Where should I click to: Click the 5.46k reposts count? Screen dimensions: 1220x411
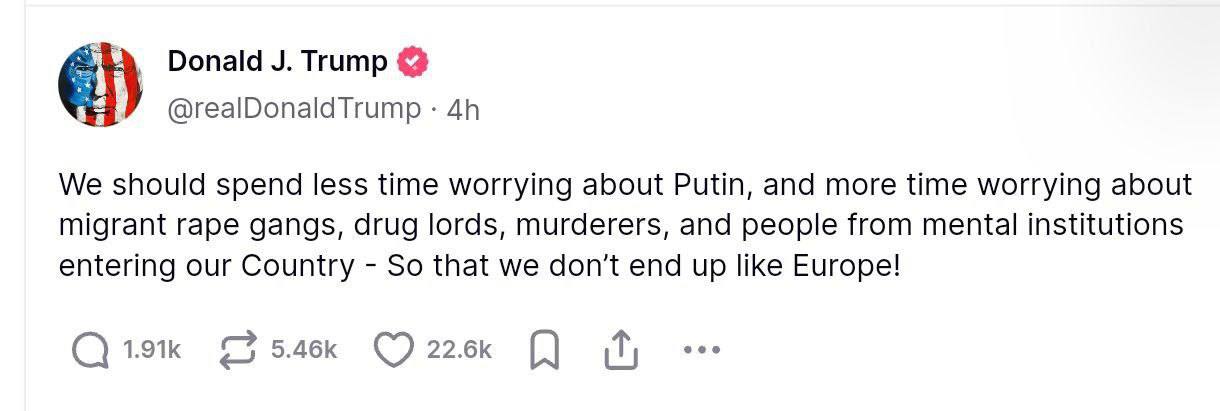tap(304, 350)
